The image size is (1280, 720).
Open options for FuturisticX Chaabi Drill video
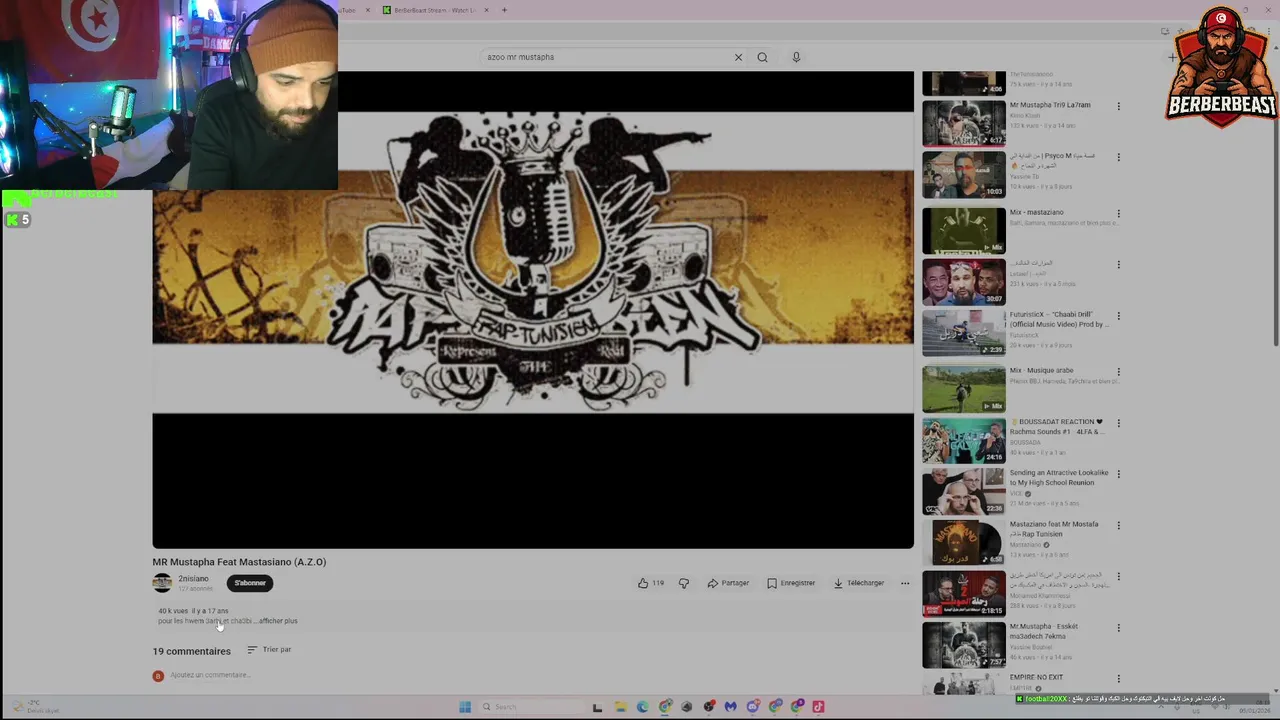point(1118,316)
